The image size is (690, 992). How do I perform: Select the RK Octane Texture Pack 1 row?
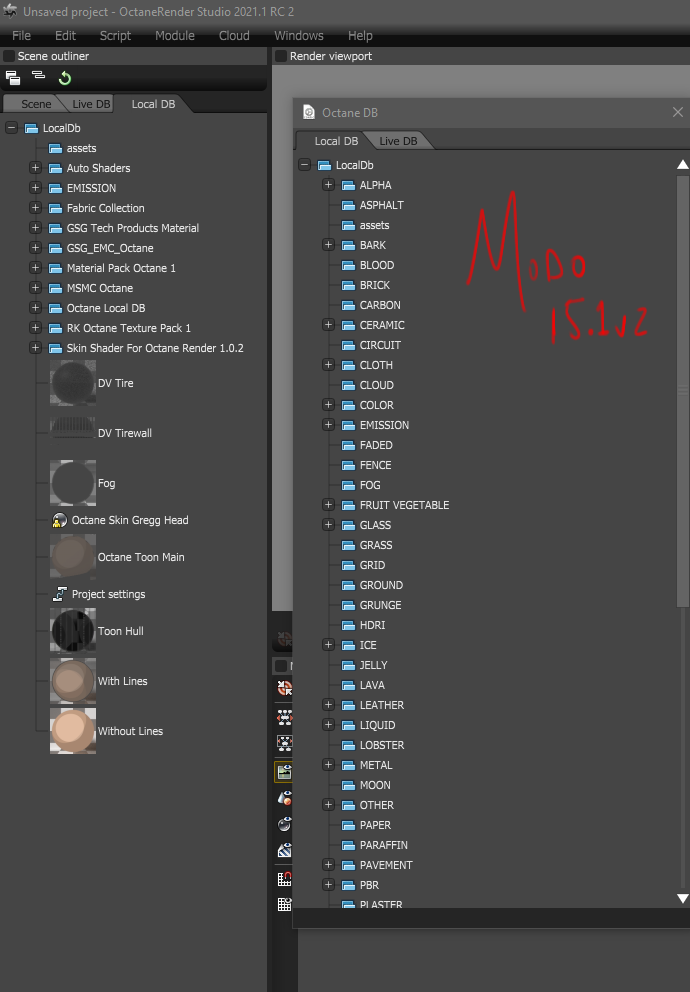coord(120,328)
